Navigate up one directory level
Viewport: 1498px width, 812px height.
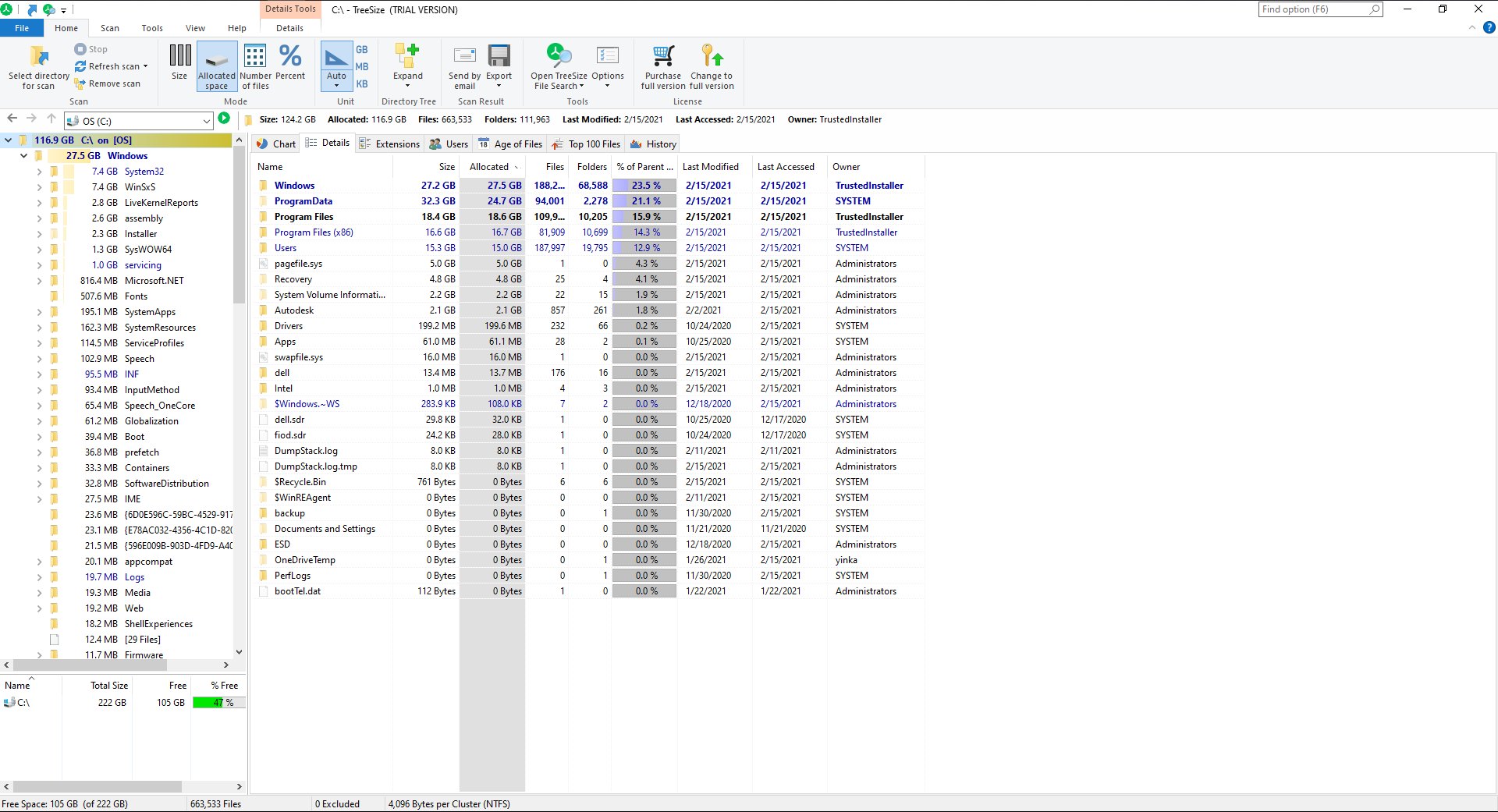point(51,119)
